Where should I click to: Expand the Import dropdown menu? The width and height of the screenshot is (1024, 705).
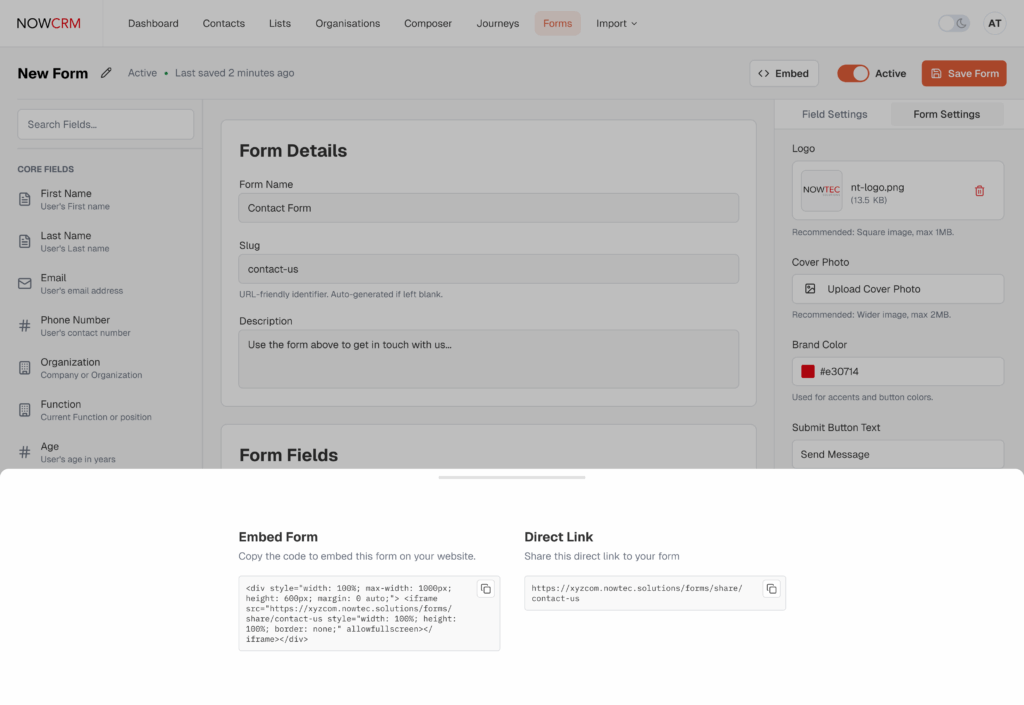click(616, 23)
